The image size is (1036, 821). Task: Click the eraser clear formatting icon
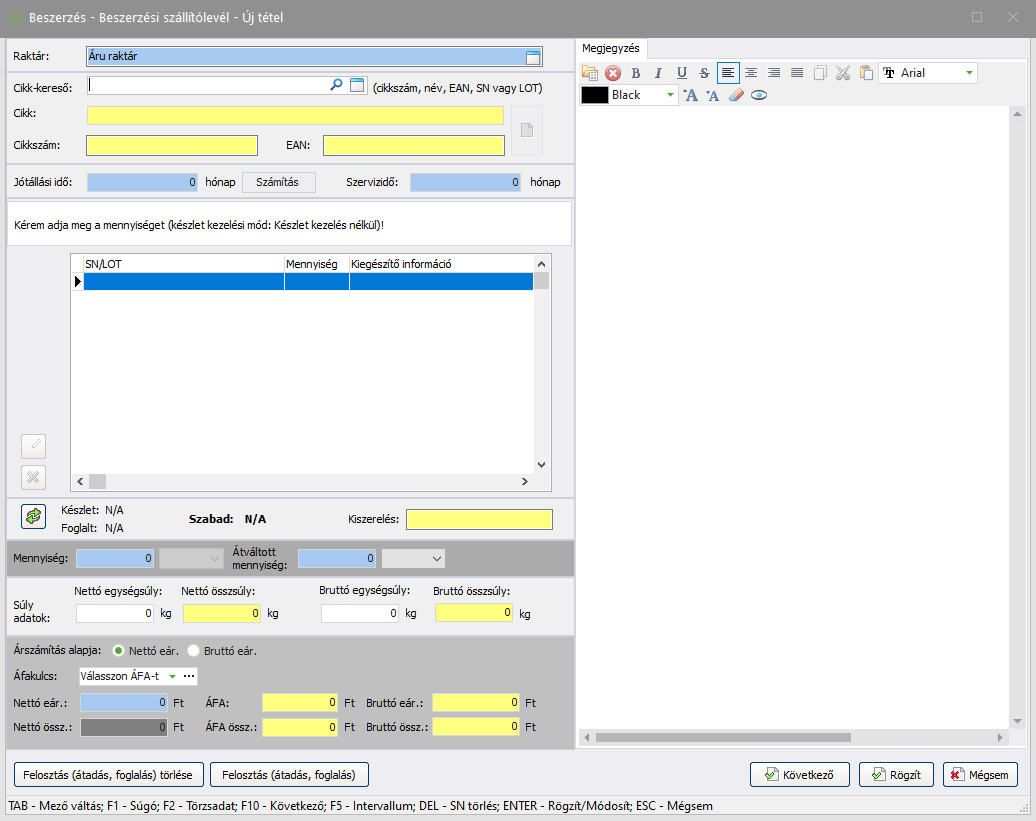[736, 95]
